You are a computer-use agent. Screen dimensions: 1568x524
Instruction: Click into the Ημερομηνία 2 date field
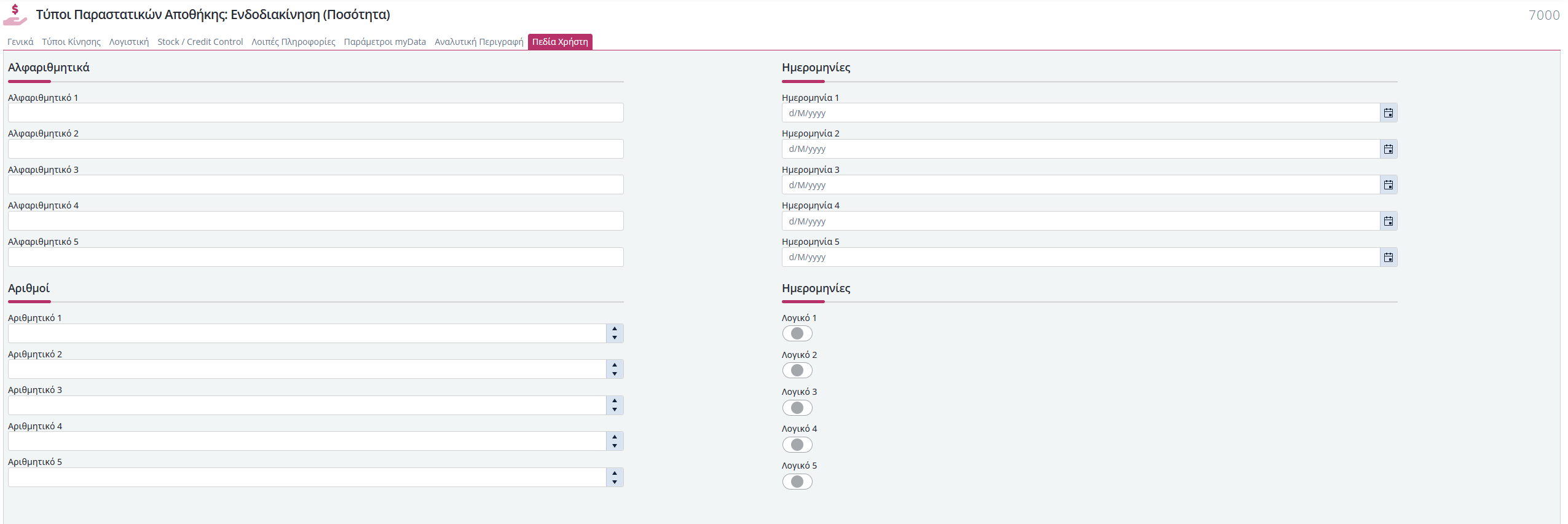1081,149
